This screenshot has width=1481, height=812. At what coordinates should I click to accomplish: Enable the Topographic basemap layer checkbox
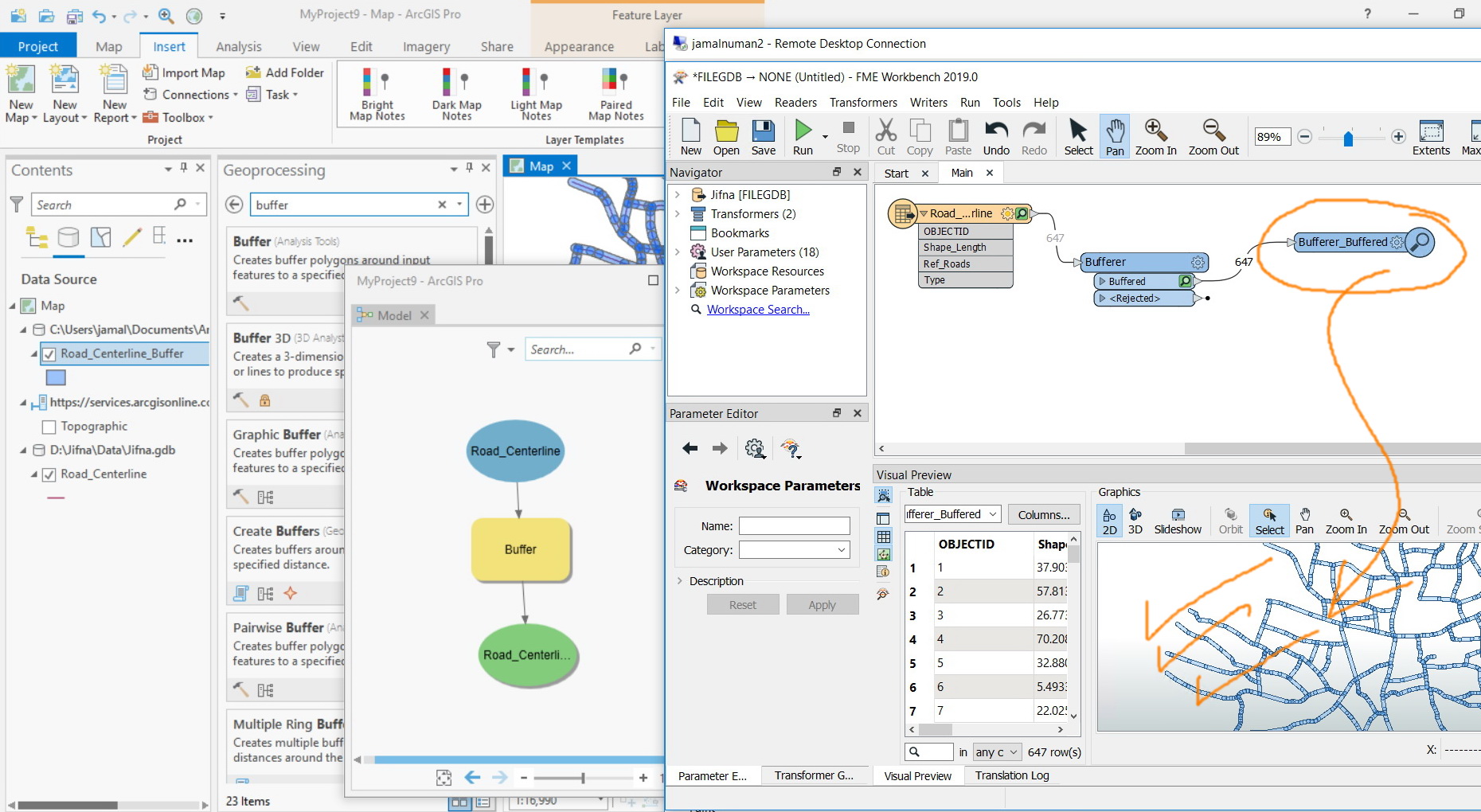tap(49, 427)
